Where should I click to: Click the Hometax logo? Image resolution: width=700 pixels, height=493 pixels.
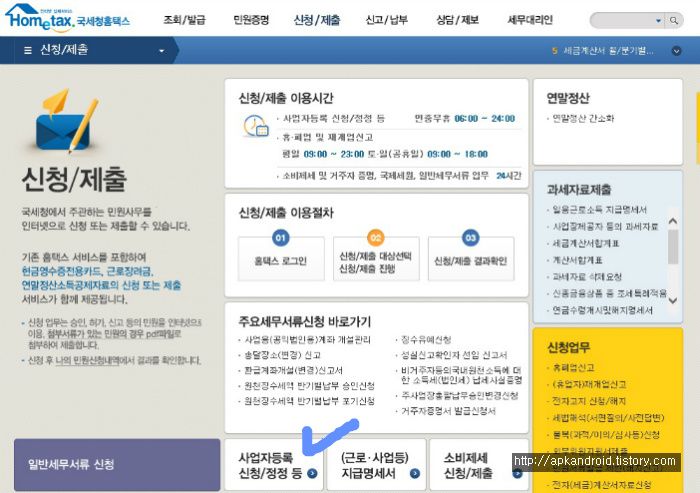(68, 18)
